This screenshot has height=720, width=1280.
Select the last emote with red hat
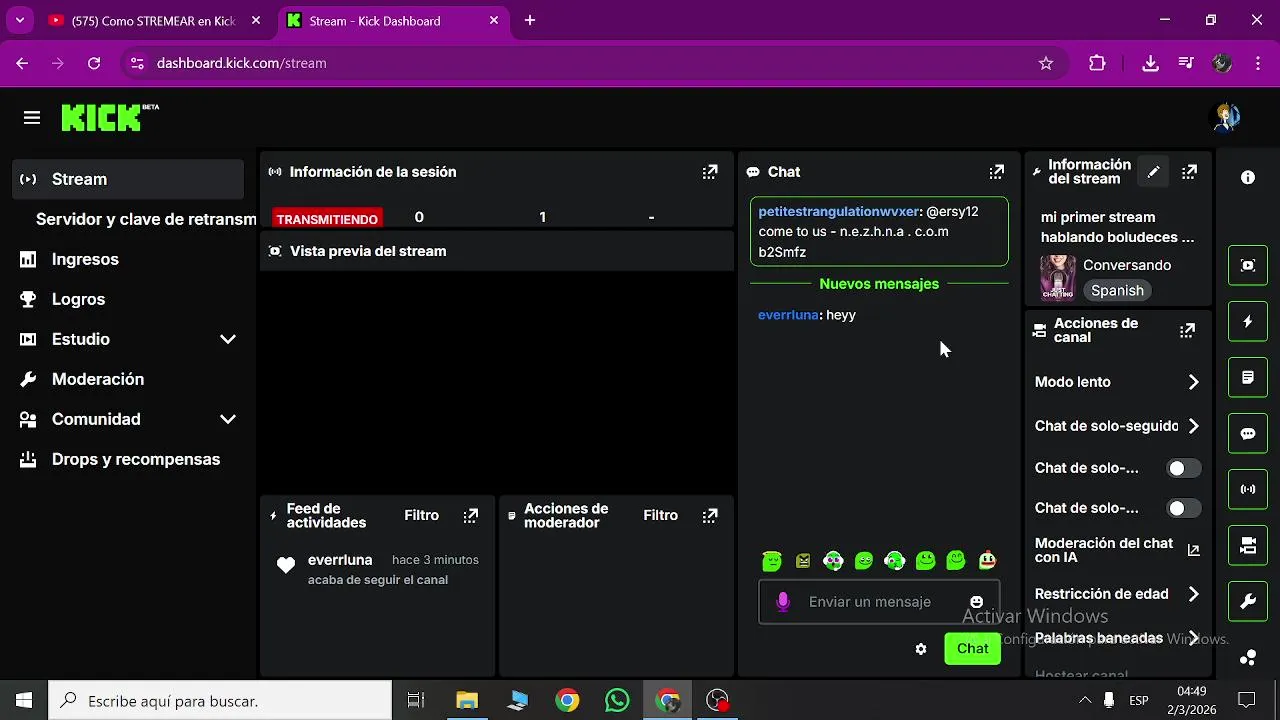click(988, 561)
